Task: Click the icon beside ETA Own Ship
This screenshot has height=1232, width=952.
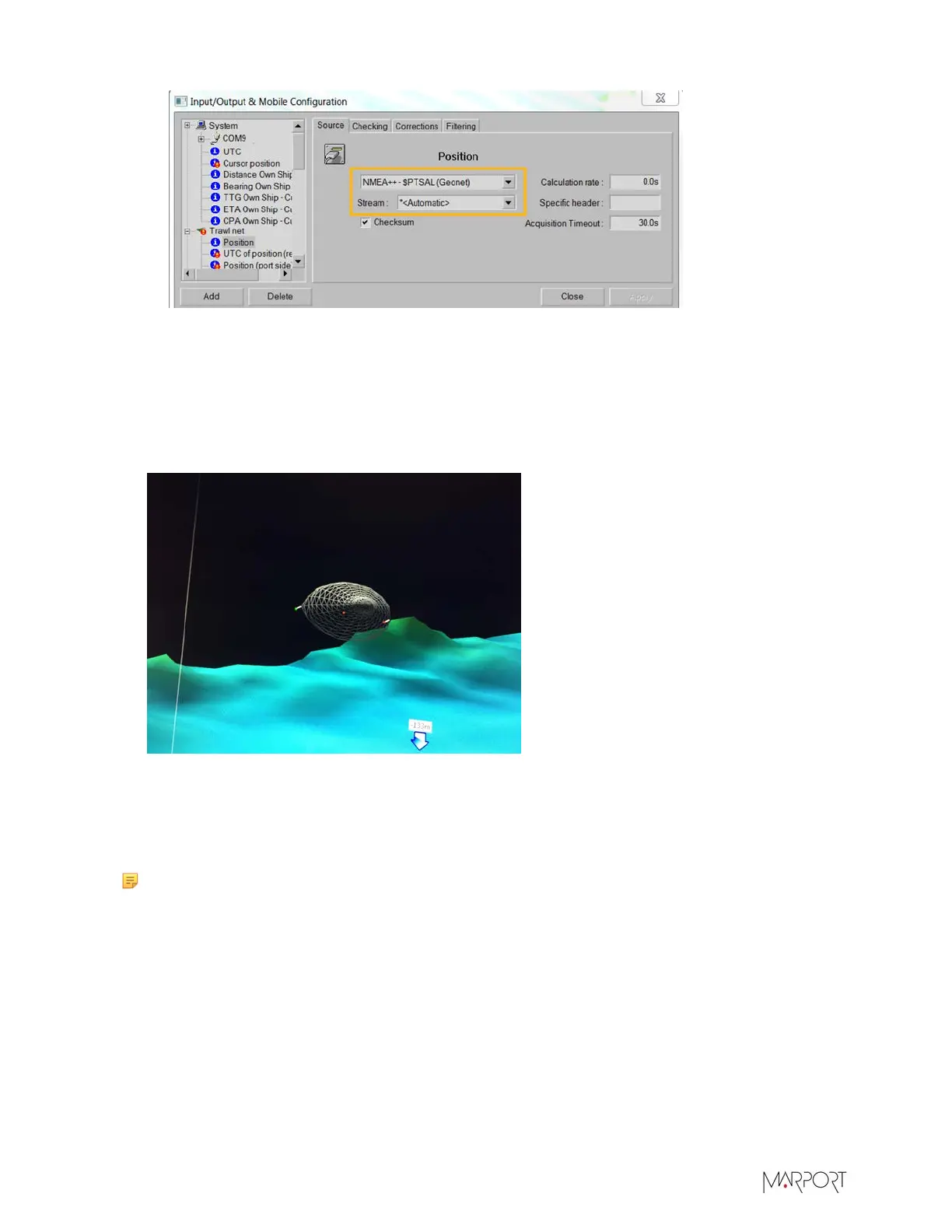Action: tap(215, 209)
